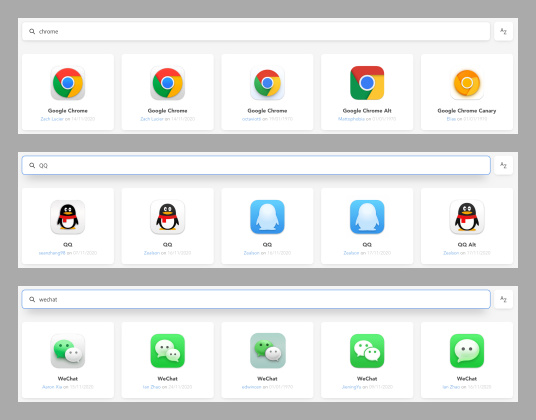The width and height of the screenshot is (536, 420).
Task: Select the QQ Alt penguin icon
Action: 467,217
